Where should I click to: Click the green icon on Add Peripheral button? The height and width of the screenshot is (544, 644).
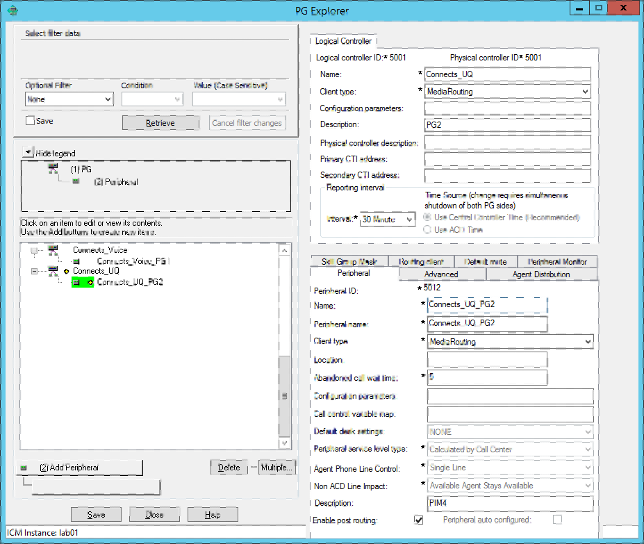(x=24, y=468)
